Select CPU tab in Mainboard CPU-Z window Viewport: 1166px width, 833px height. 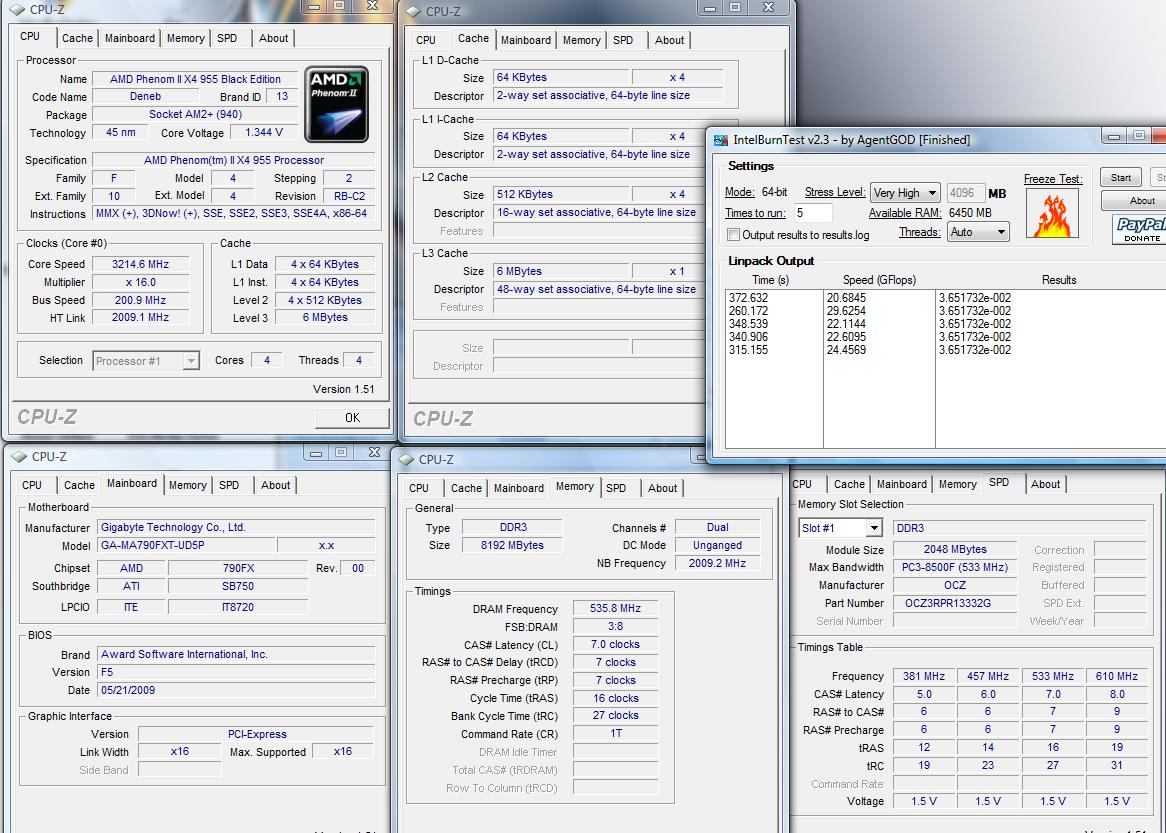point(32,485)
